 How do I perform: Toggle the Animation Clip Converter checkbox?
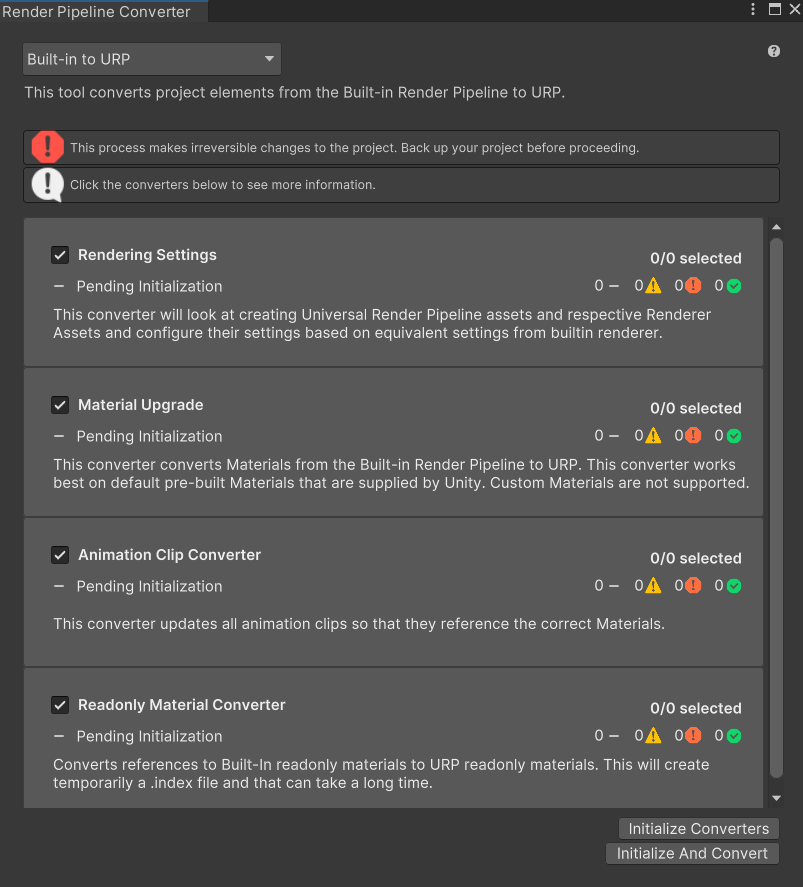point(60,555)
